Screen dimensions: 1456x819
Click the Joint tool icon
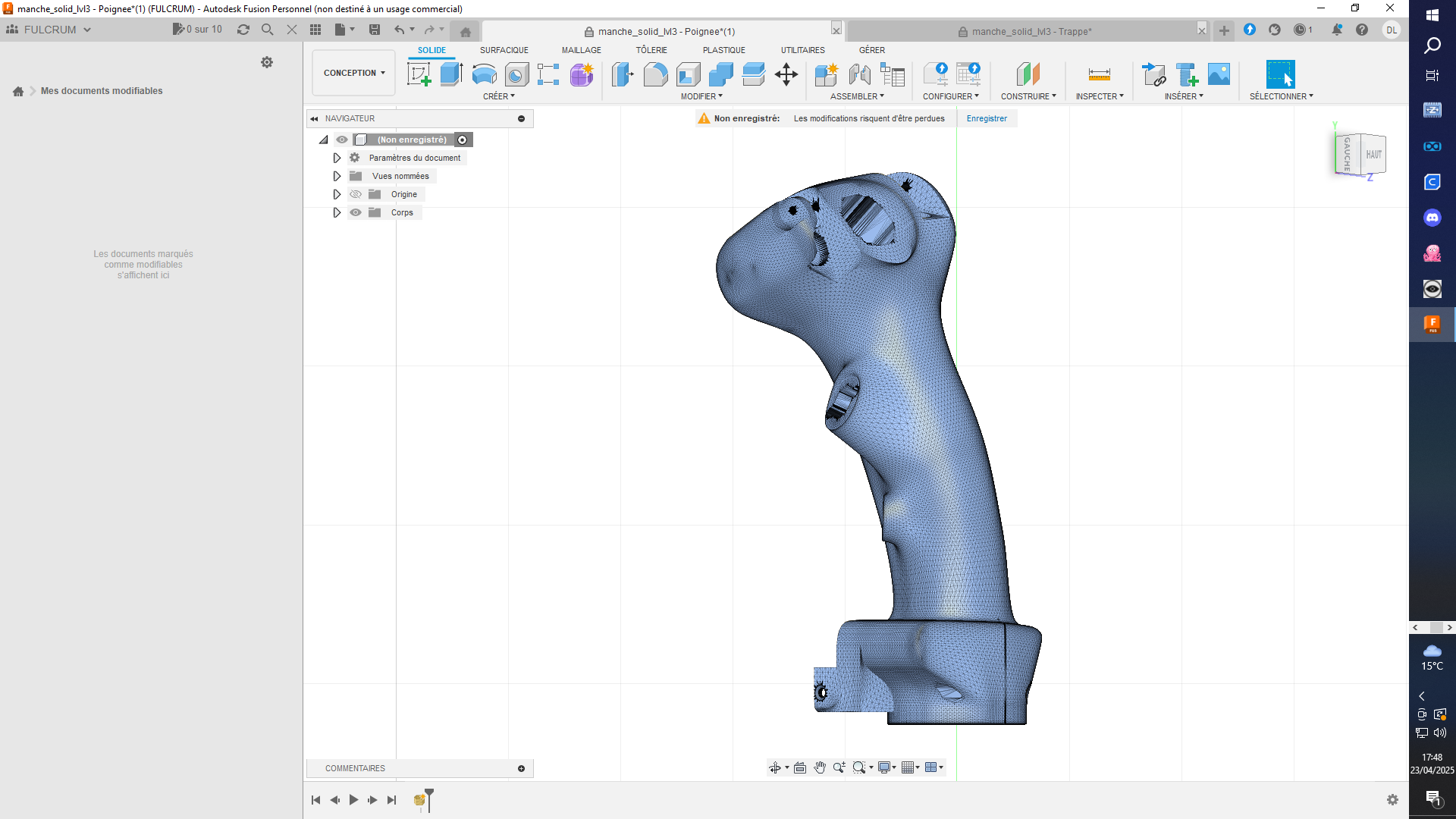859,74
